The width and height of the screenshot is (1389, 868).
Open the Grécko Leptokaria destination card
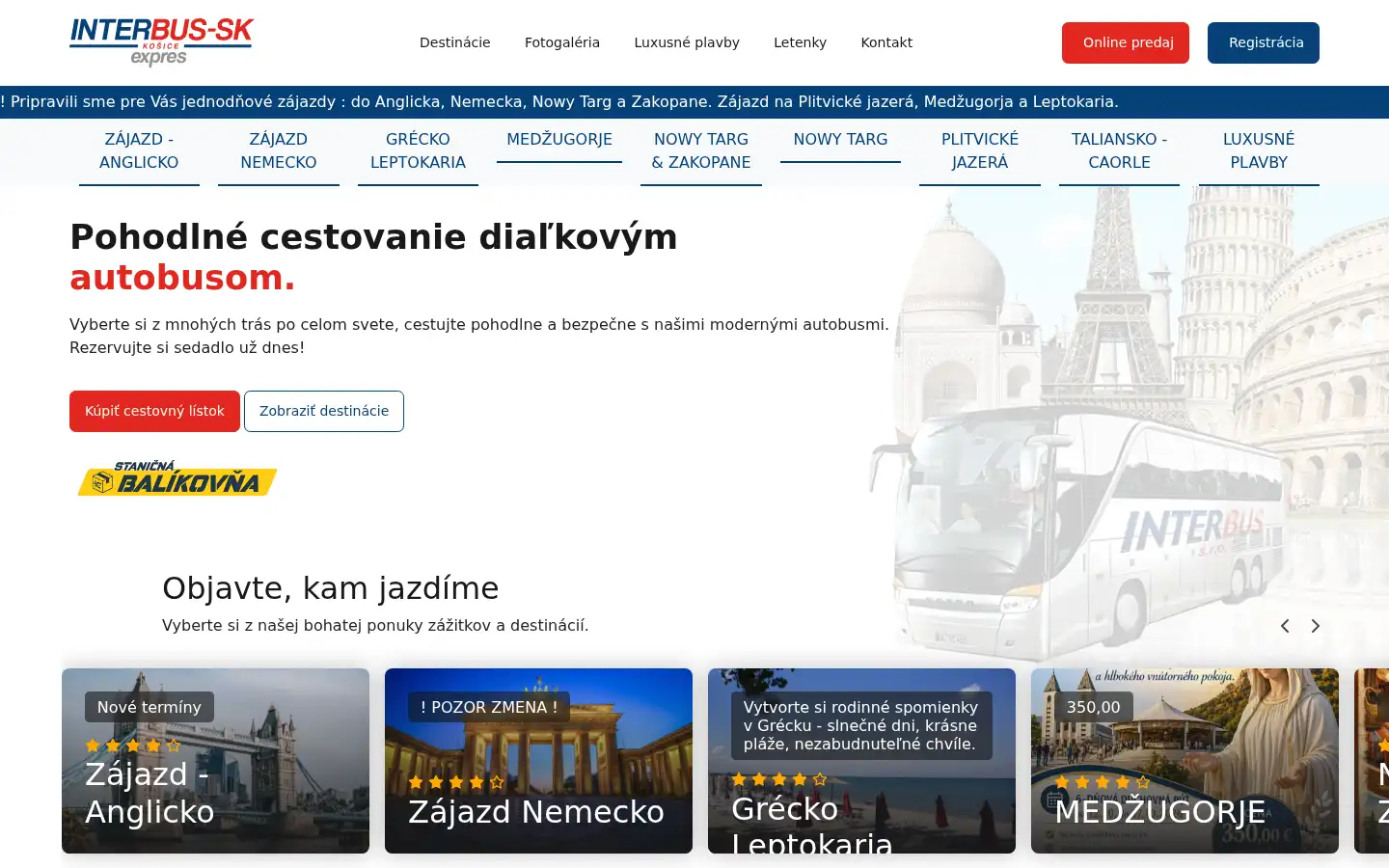(861, 761)
